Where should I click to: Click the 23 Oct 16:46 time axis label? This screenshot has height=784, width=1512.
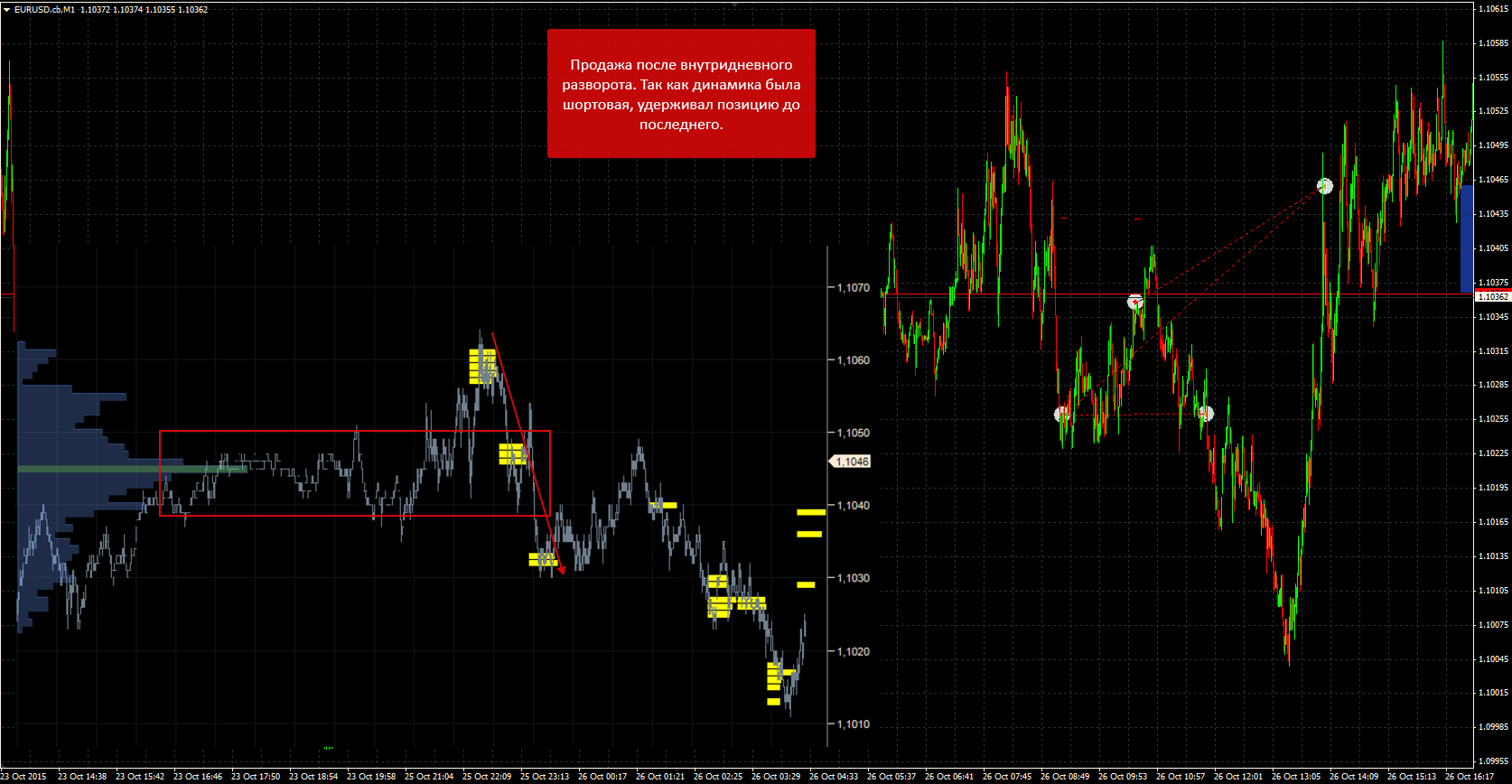[198, 776]
